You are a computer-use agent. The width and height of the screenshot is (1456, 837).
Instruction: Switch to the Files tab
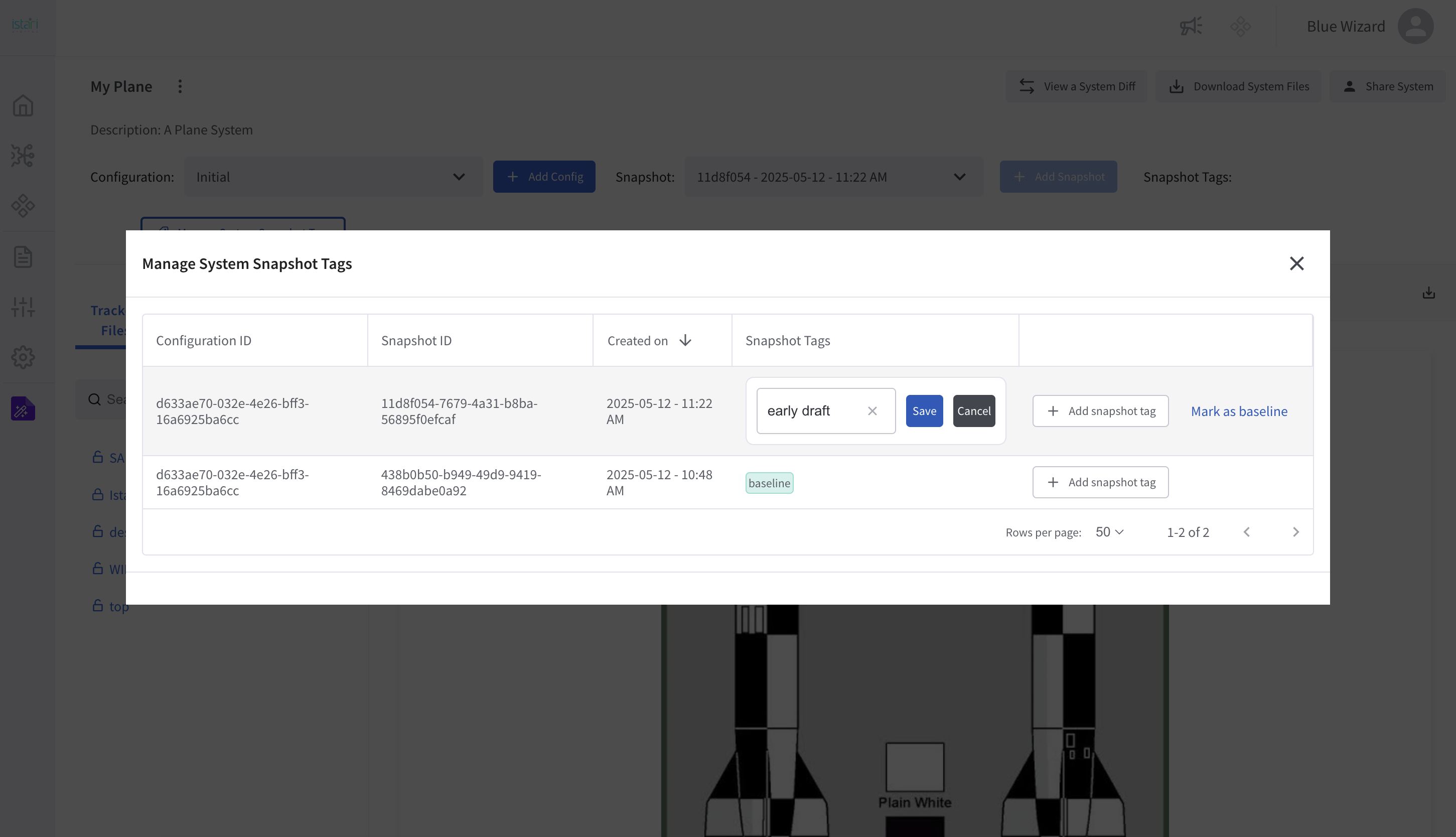tap(114, 331)
